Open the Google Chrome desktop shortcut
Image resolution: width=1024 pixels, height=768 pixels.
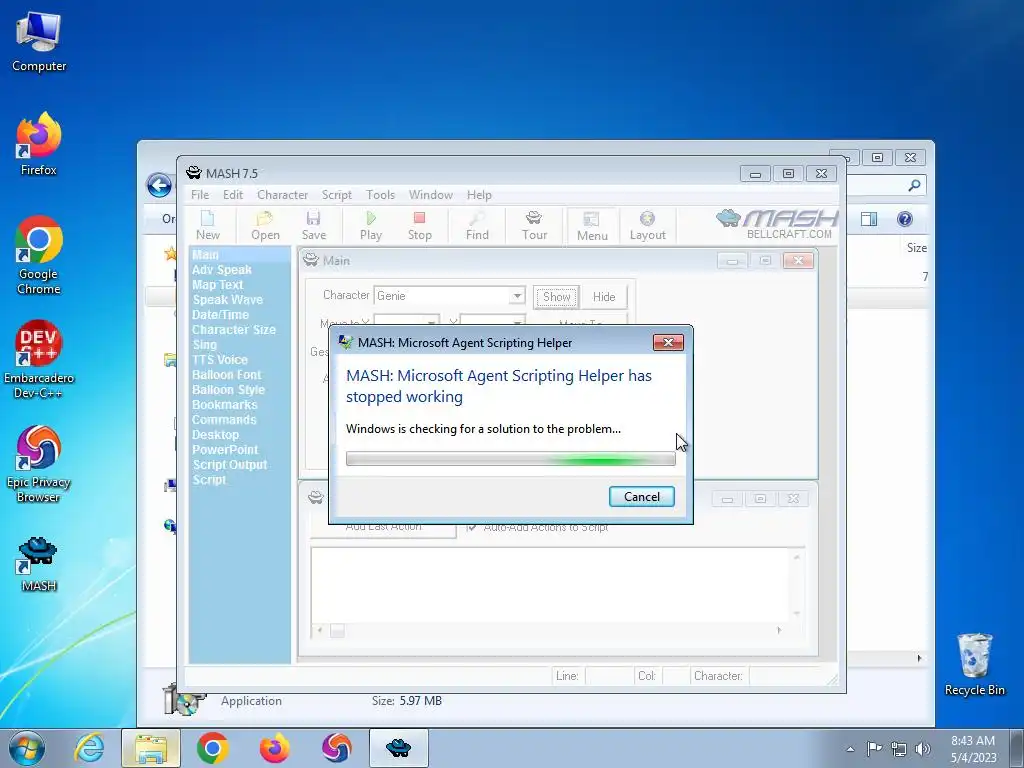tap(39, 255)
